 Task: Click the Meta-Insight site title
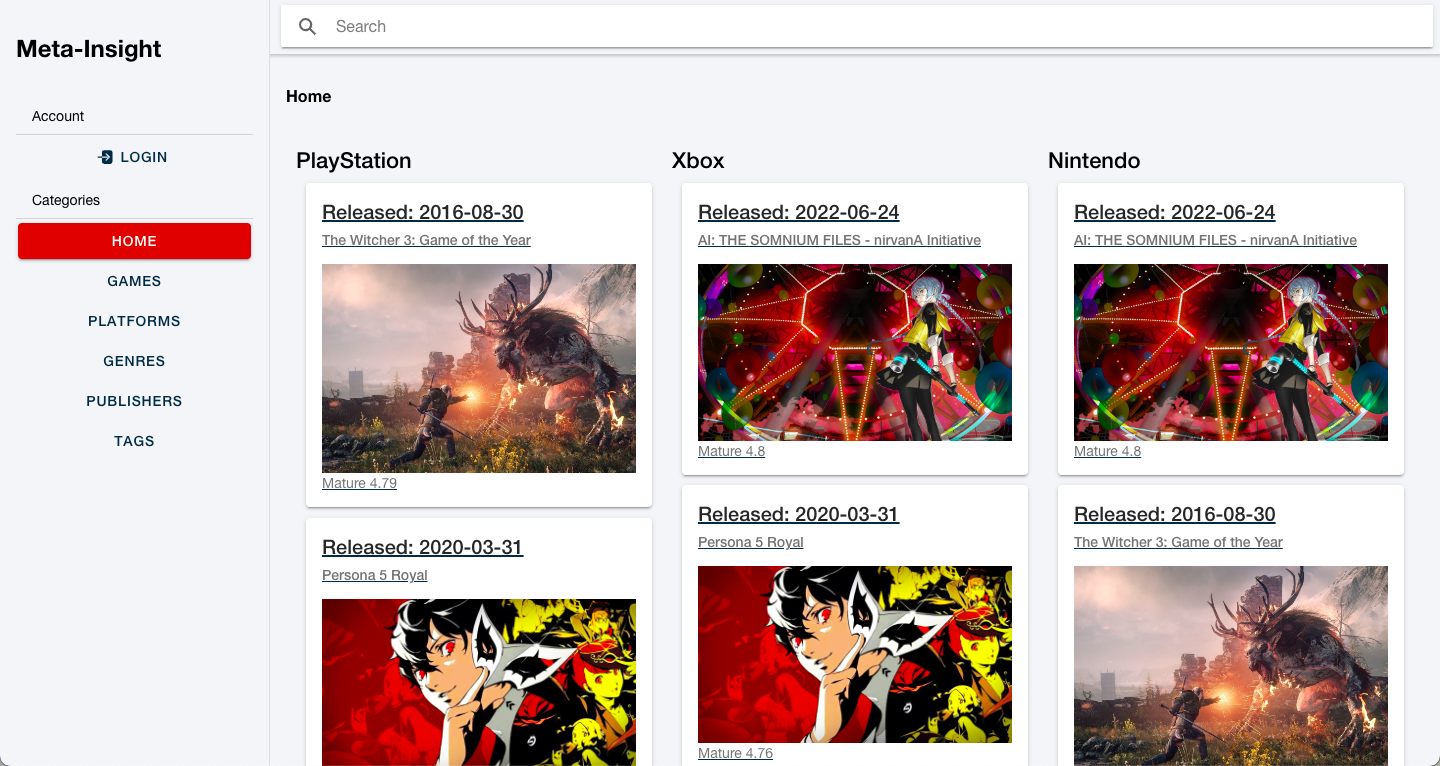click(89, 49)
